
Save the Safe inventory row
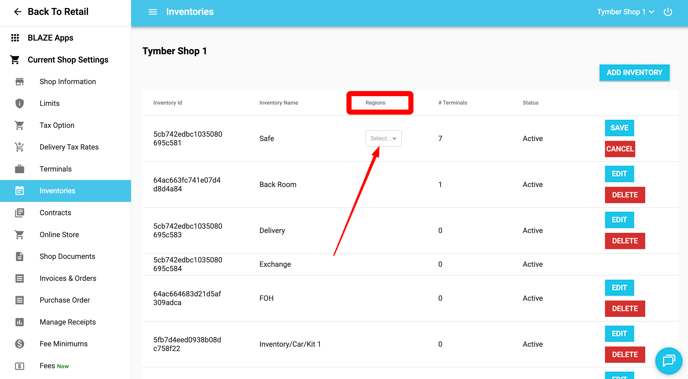[x=619, y=128]
